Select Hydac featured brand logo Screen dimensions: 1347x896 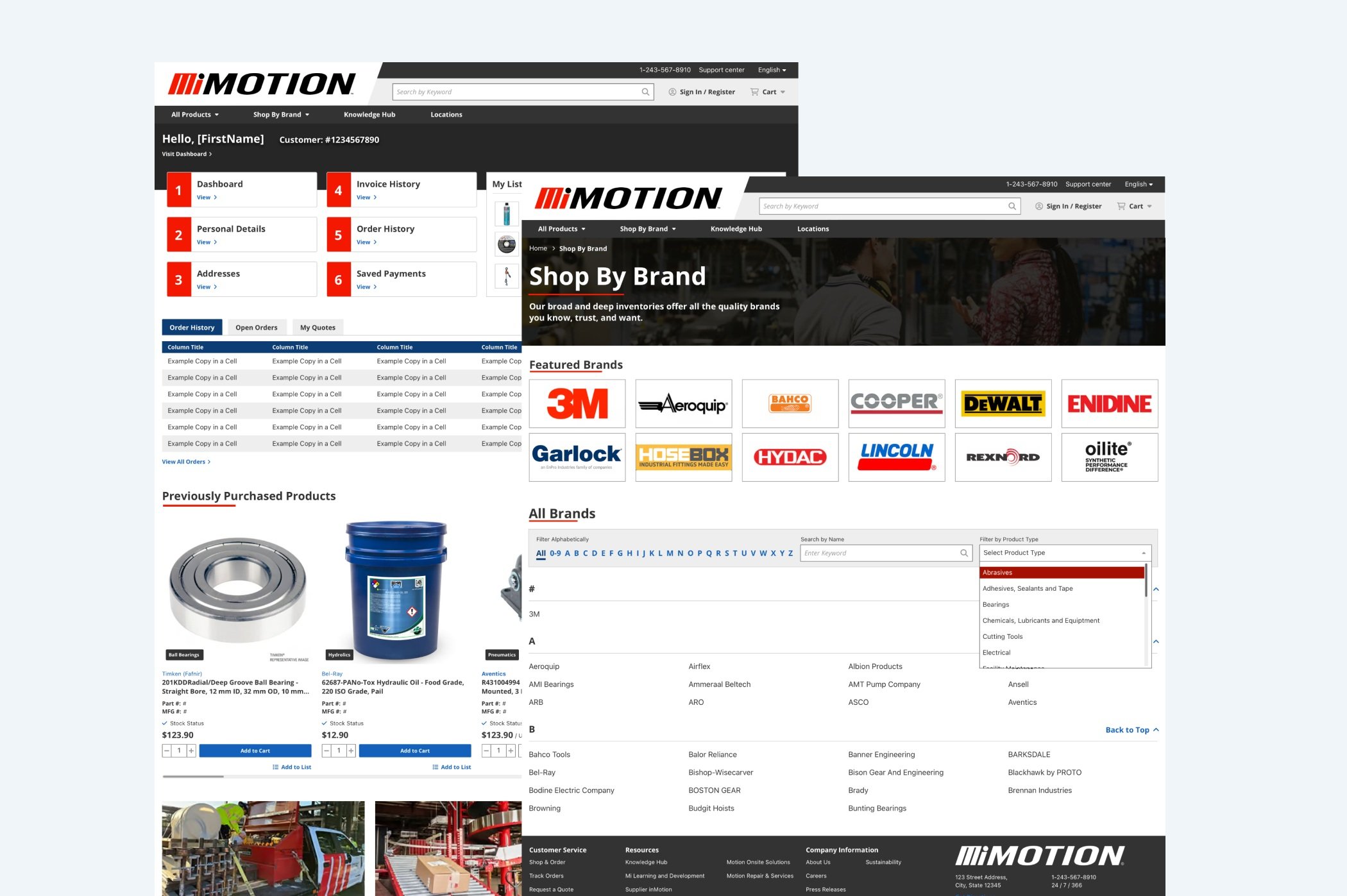pos(790,457)
